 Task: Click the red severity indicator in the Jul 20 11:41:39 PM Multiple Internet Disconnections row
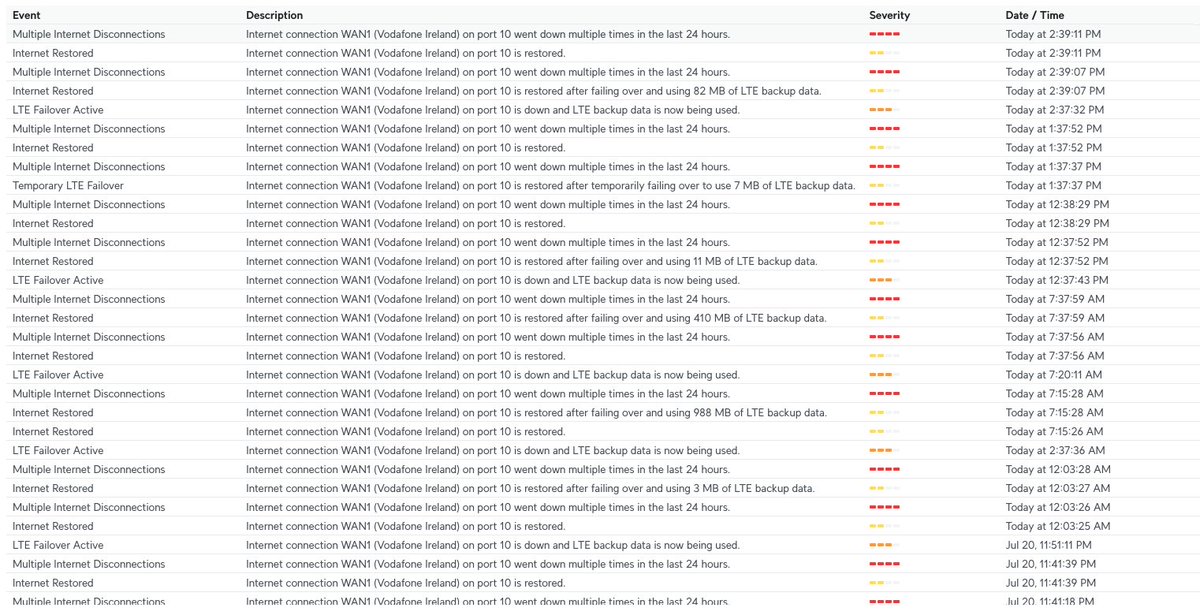tap(884, 565)
